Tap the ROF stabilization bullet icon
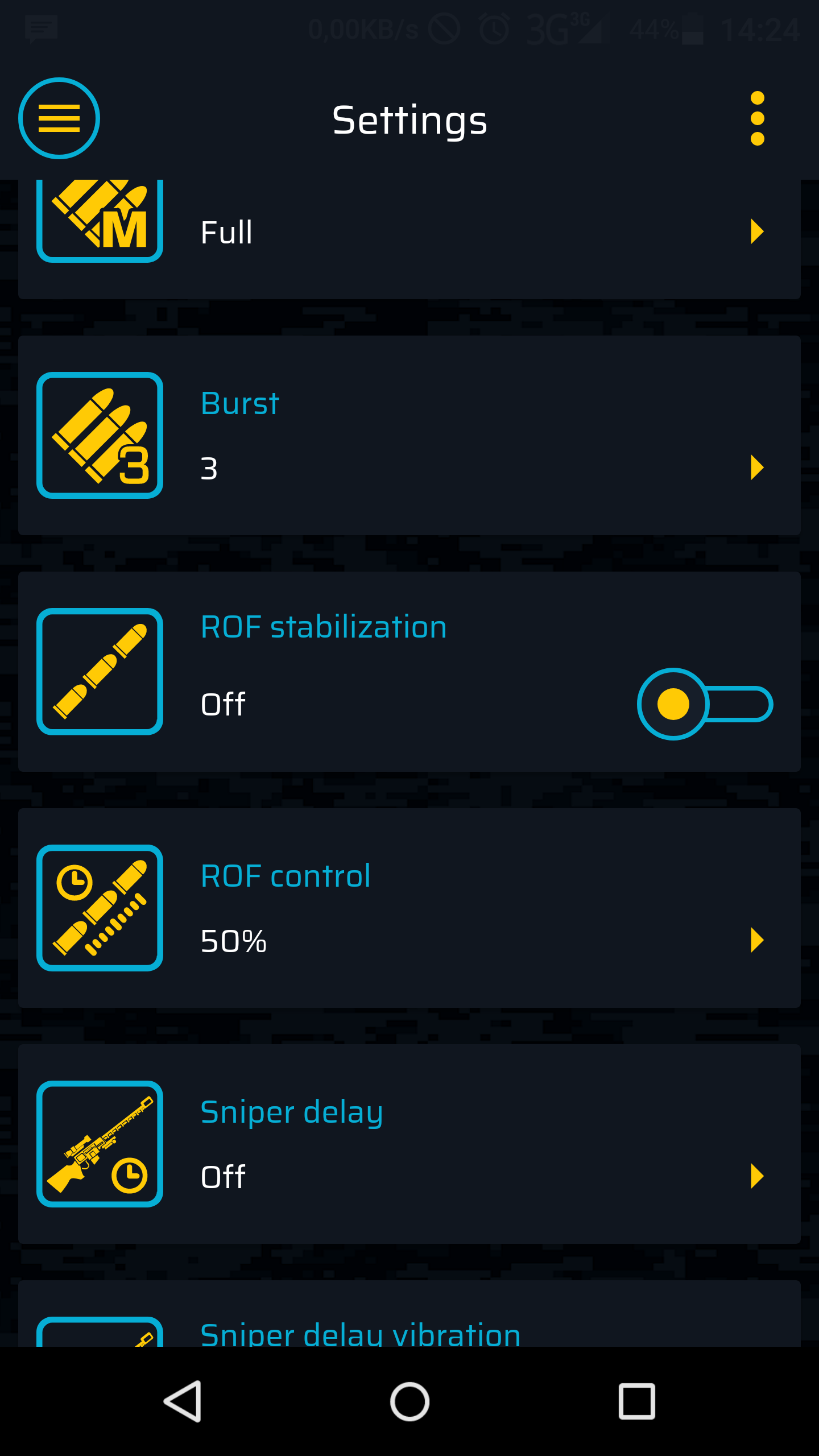Viewport: 819px width, 1456px height. (100, 672)
